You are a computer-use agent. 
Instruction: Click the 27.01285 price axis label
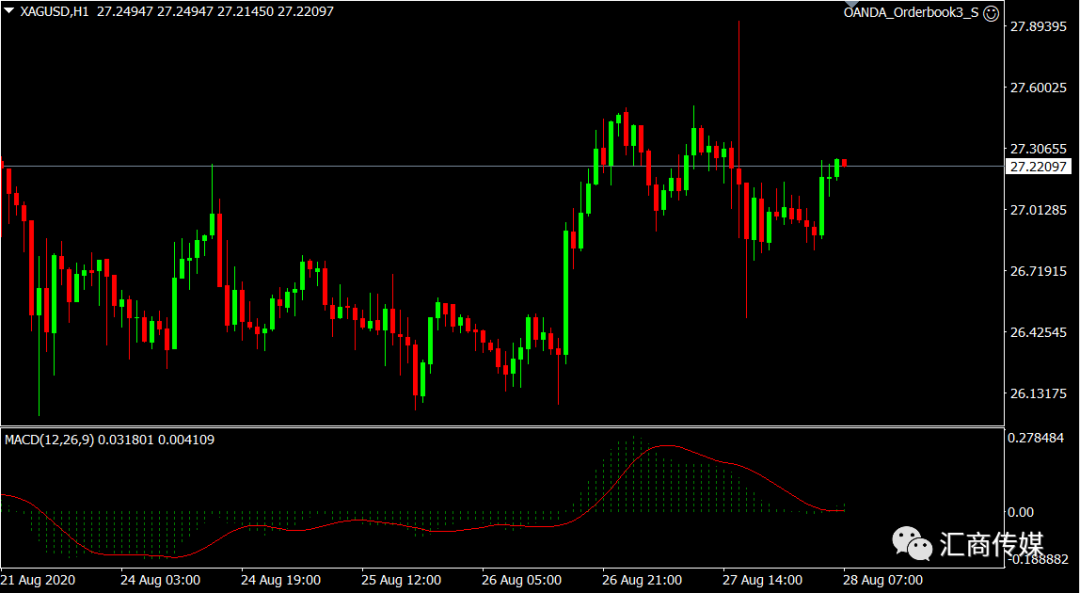click(1038, 209)
